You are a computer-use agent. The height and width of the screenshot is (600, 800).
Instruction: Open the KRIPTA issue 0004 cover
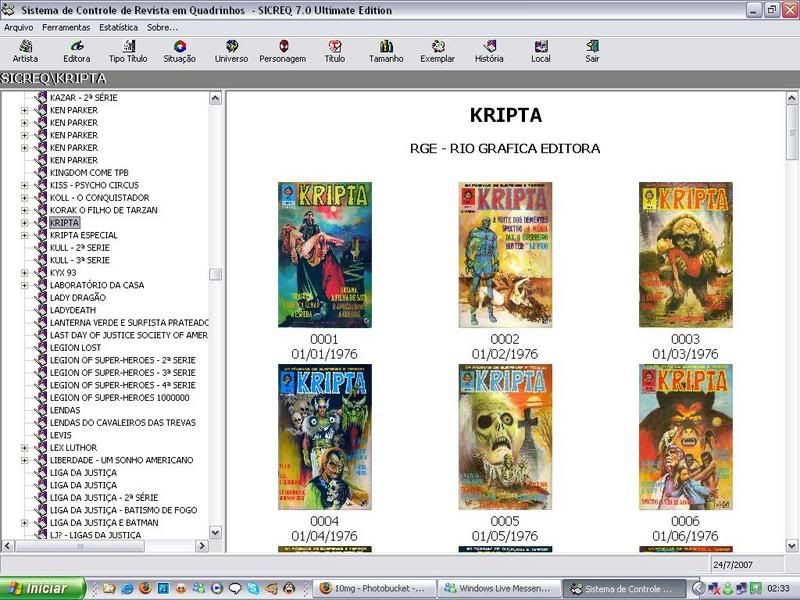pyautogui.click(x=325, y=437)
